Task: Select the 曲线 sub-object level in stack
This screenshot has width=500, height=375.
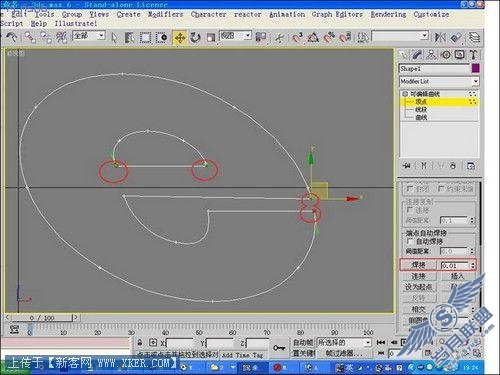Action: tap(421, 117)
